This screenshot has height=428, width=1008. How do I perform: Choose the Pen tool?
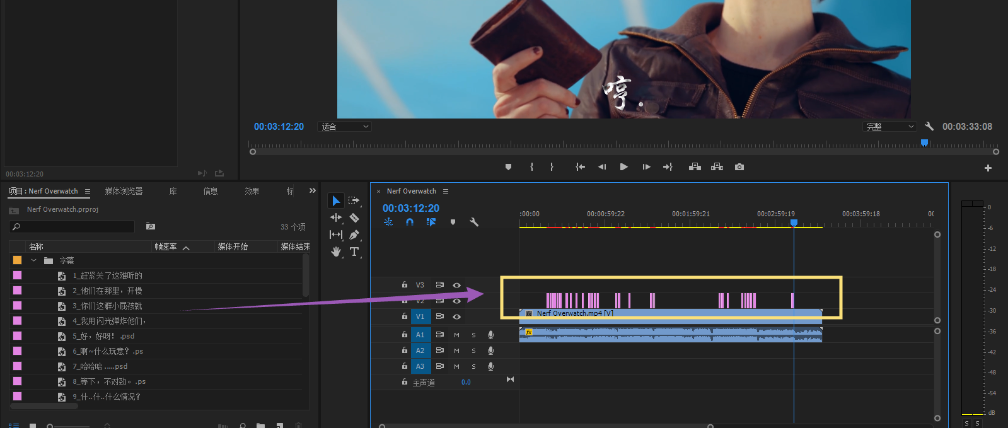coord(354,234)
